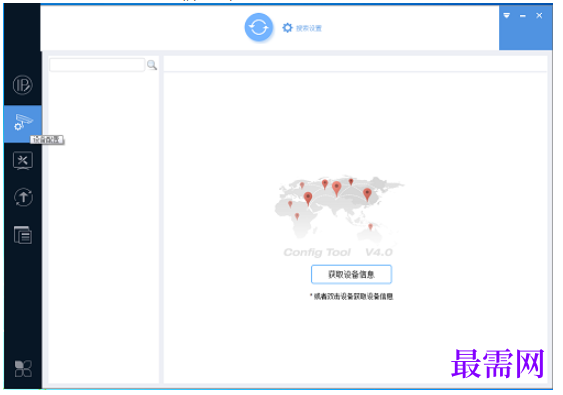Focus the device search input field
This screenshot has height=395, width=563.
[97, 65]
